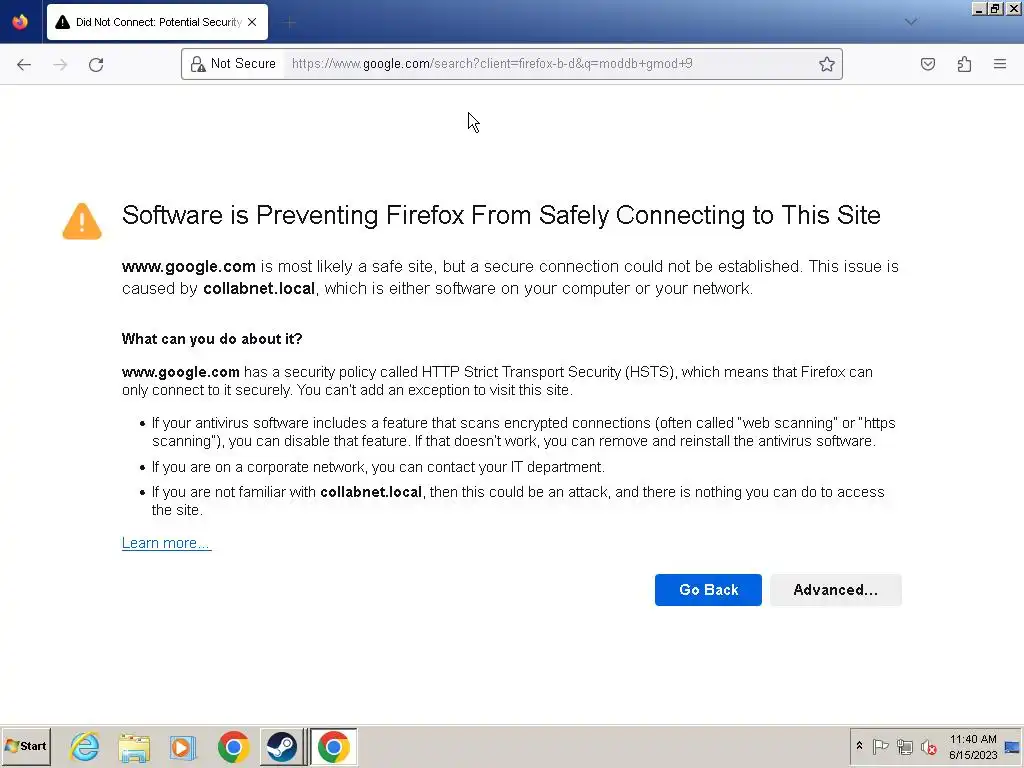Screen dimensions: 1024x768
Task: Click the Show Desktop icon in tray corner
Action: click(x=1013, y=747)
